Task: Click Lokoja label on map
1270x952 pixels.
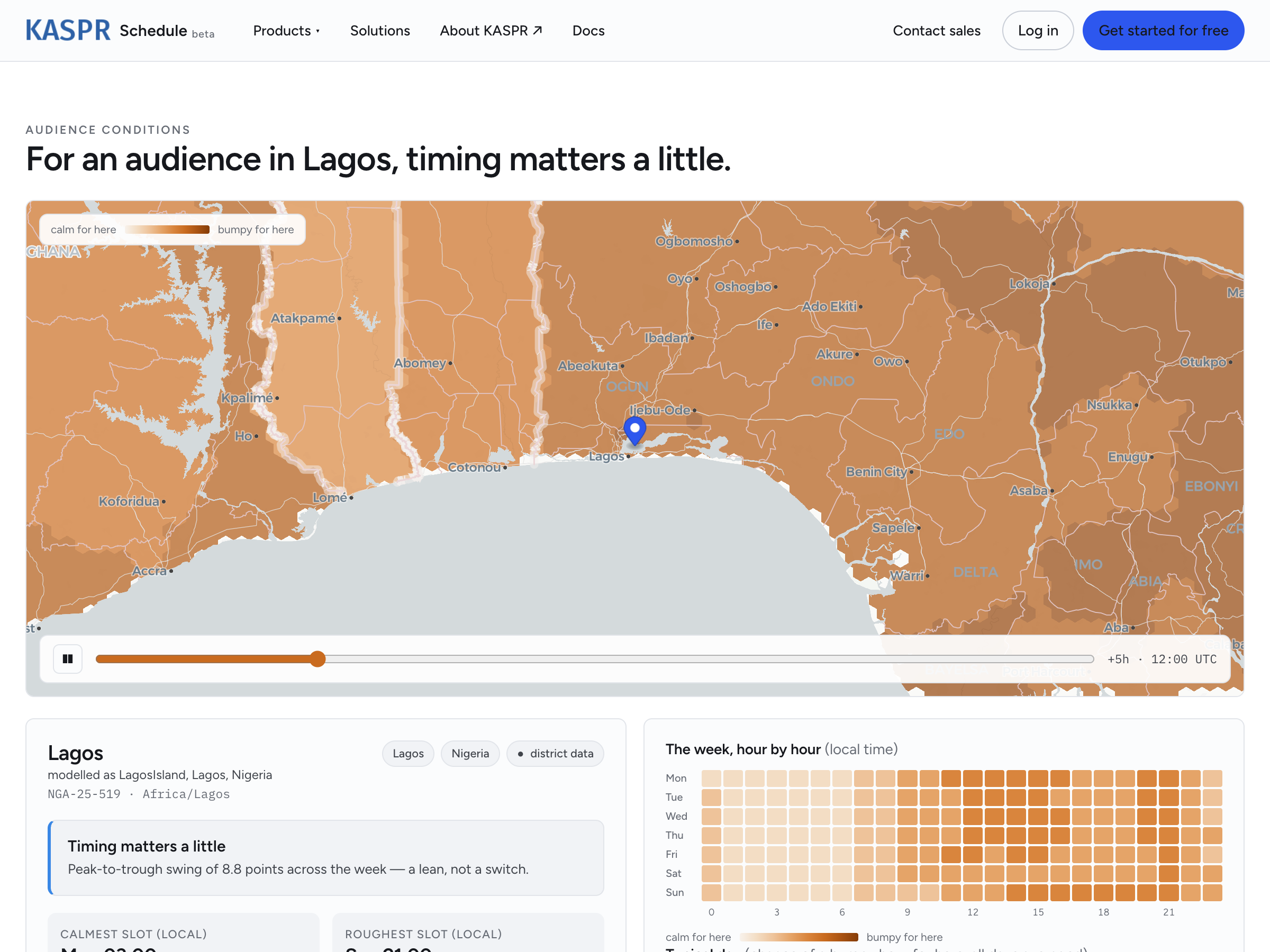Action: 1029,283
